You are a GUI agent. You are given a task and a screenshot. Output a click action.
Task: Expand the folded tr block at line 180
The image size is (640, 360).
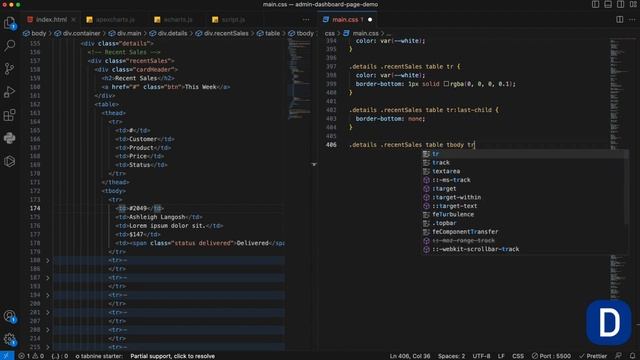48,260
